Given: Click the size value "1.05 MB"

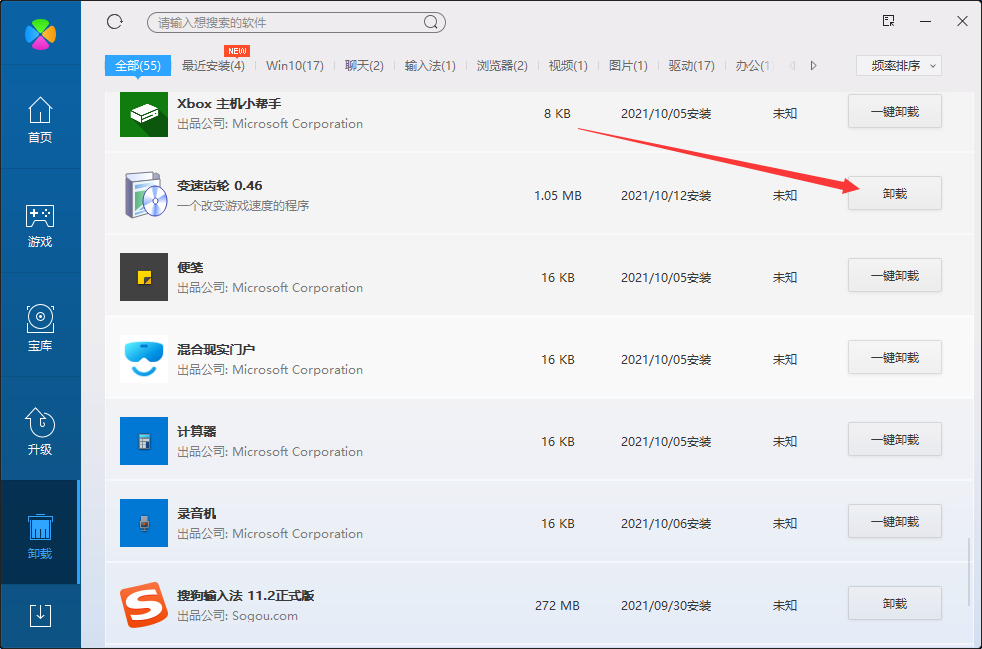Looking at the screenshot, I should coord(558,195).
